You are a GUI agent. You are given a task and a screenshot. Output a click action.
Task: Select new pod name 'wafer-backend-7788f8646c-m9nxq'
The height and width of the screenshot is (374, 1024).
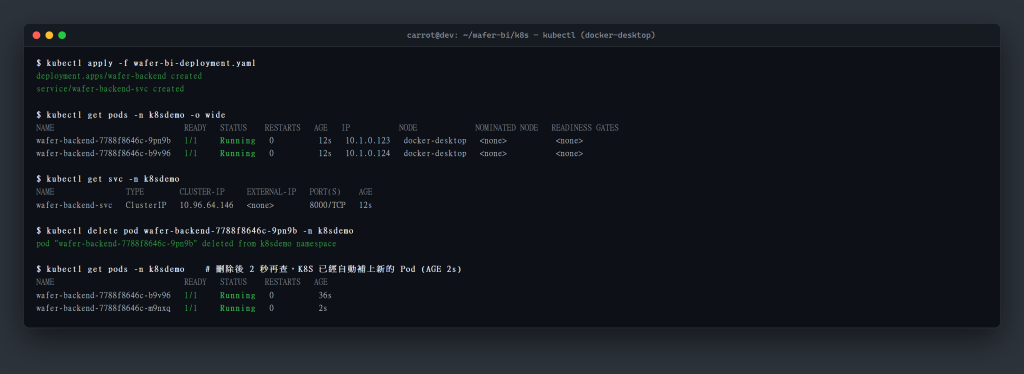tap(103, 308)
